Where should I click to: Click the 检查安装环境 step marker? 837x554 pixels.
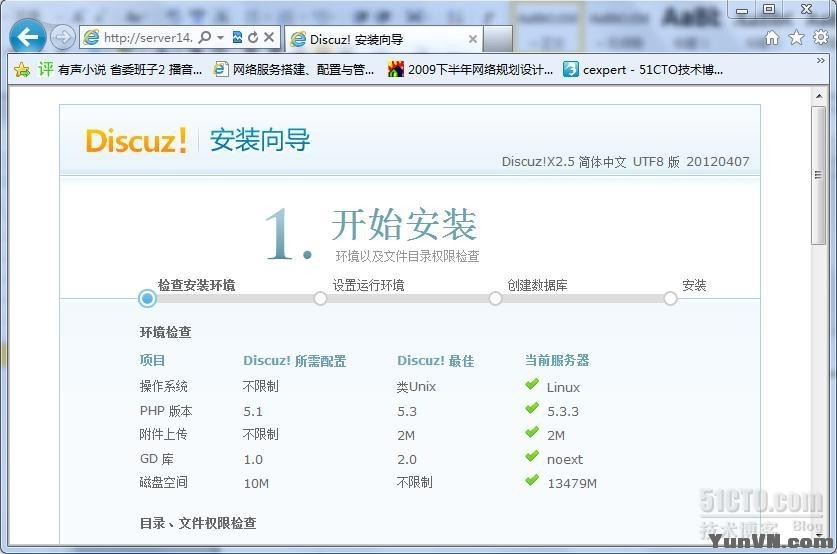point(147,298)
